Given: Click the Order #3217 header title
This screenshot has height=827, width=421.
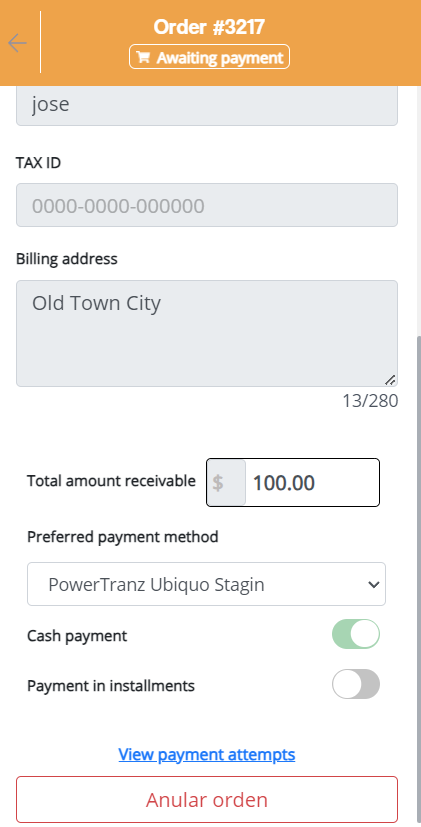Looking at the screenshot, I should 209,27.
